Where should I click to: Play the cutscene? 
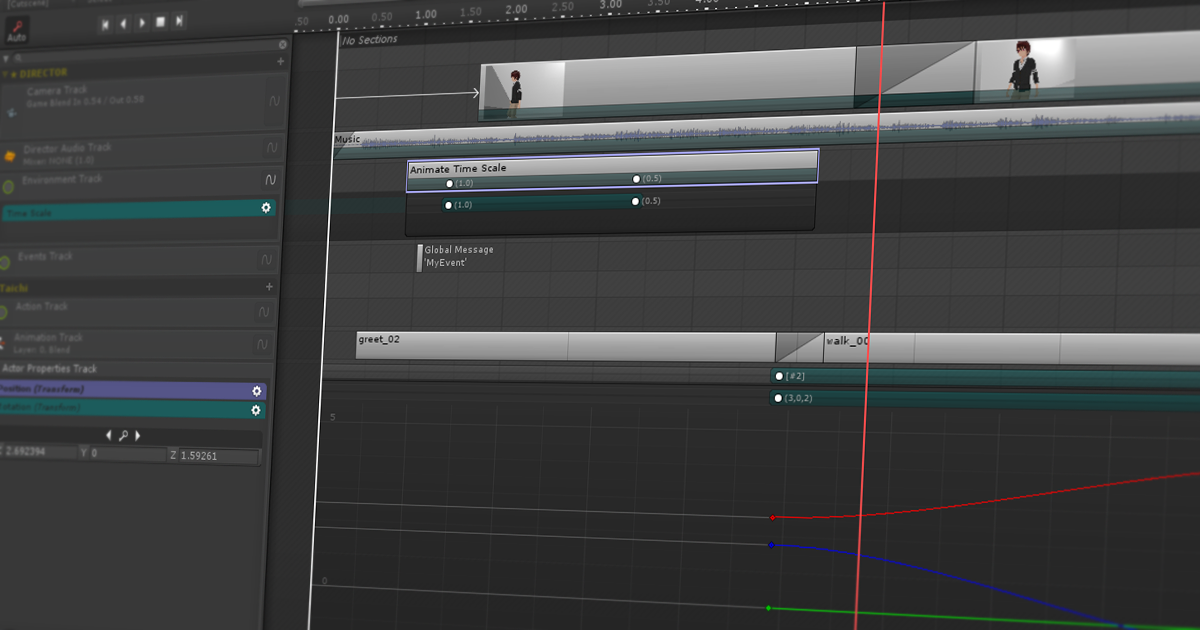coord(142,22)
